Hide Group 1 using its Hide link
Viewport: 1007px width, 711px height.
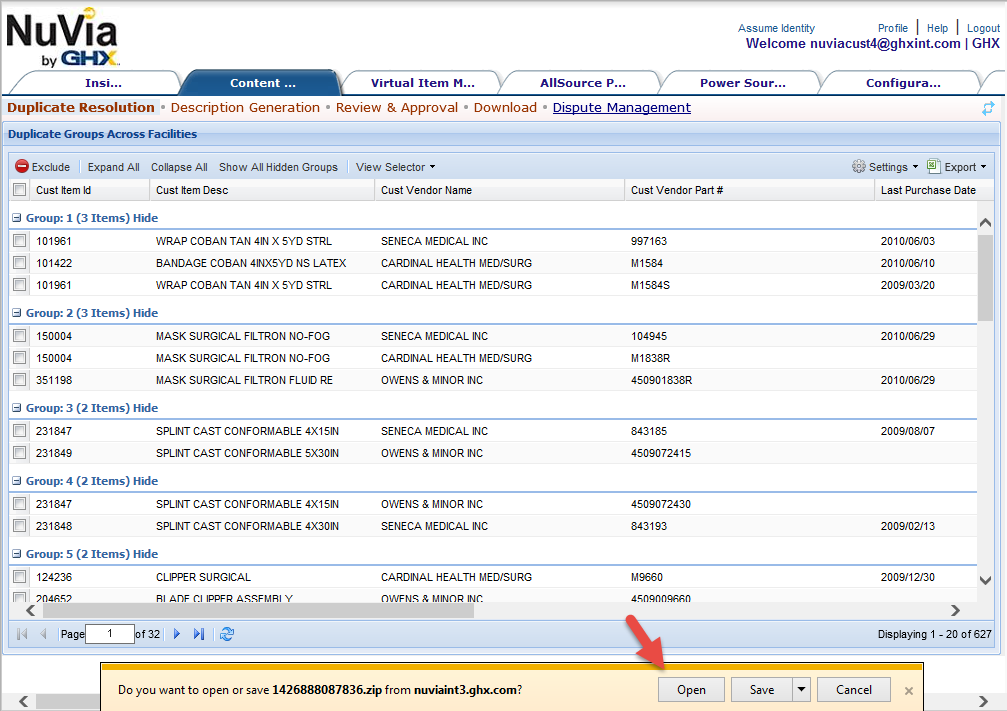pos(145,218)
